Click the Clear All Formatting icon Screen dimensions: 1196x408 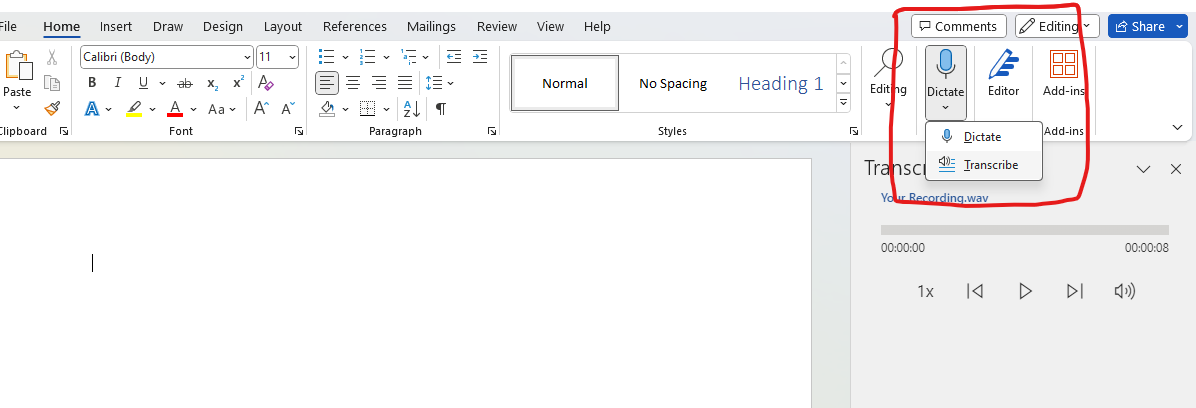265,82
